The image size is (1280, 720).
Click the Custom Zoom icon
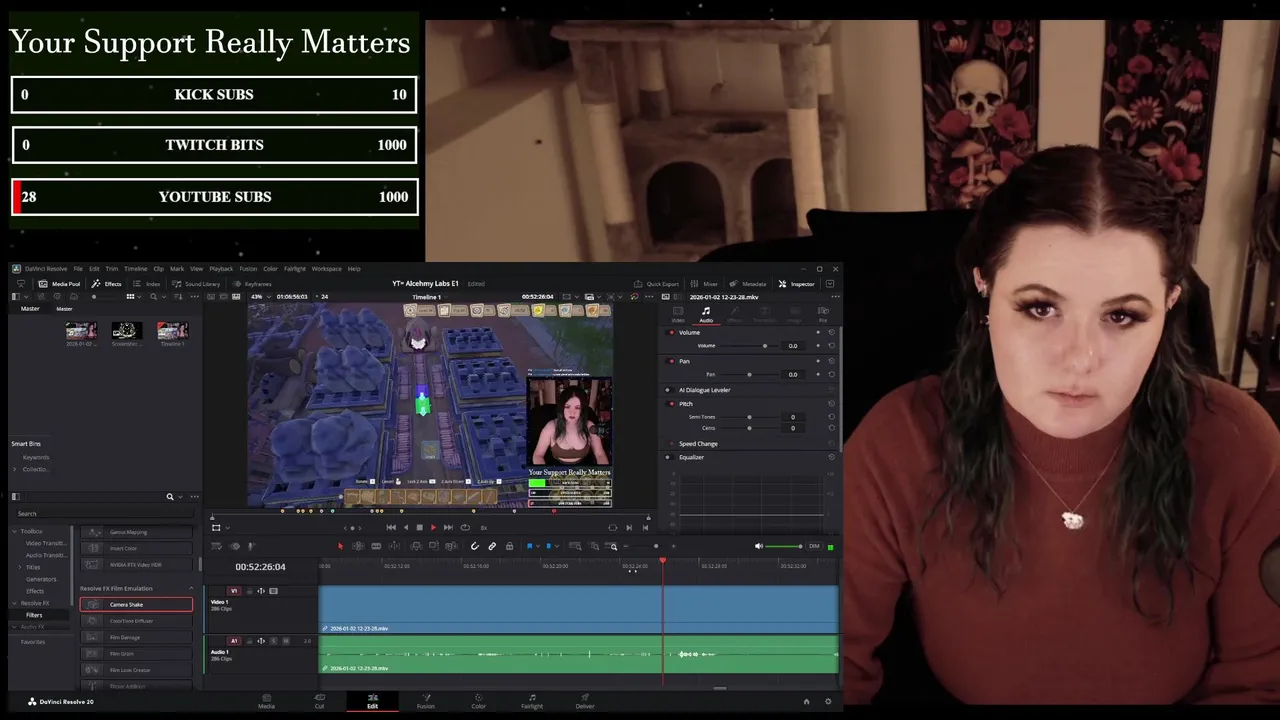pyautogui.click(x=611, y=546)
